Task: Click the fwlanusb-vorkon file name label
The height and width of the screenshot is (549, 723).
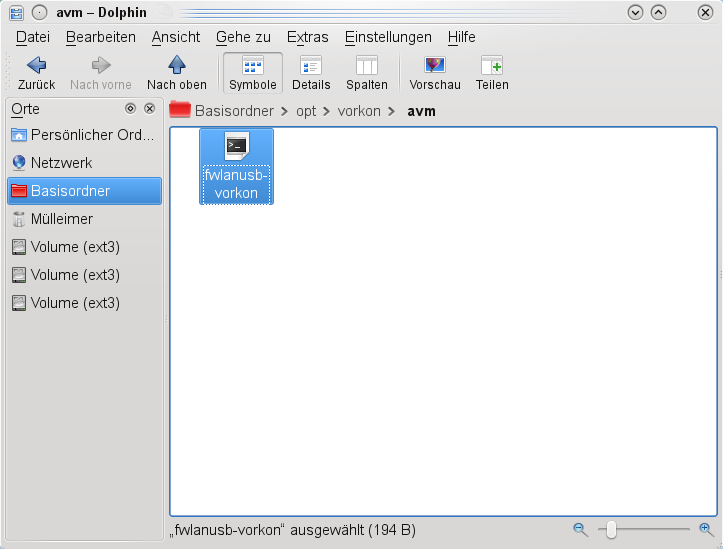Action: (236, 184)
